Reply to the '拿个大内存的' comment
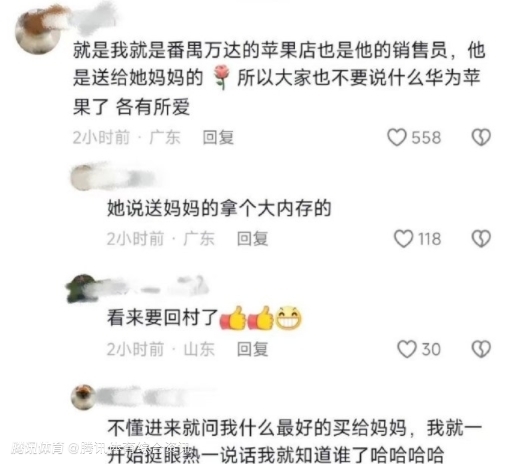This screenshot has height=464, width=515. 252,239
